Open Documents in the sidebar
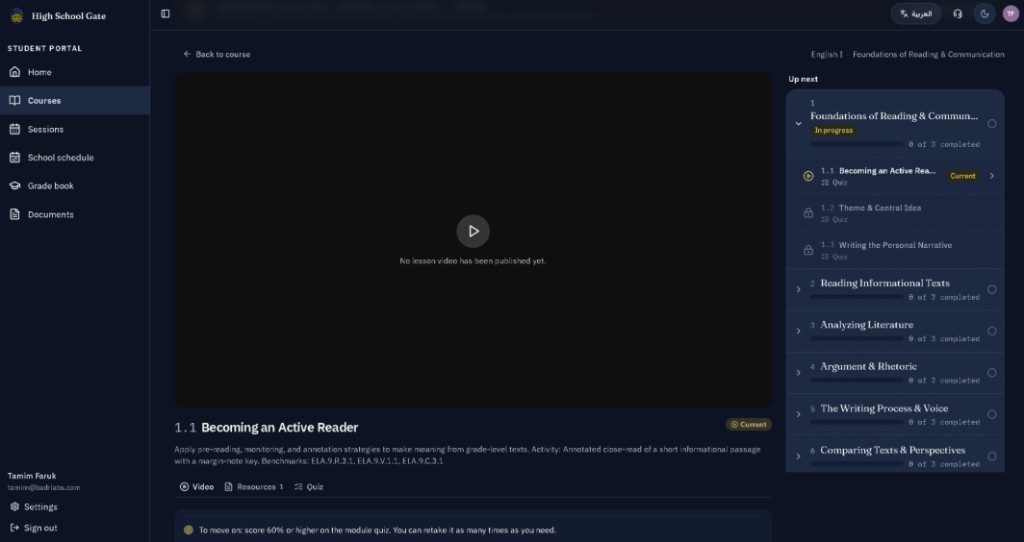 tap(74, 214)
